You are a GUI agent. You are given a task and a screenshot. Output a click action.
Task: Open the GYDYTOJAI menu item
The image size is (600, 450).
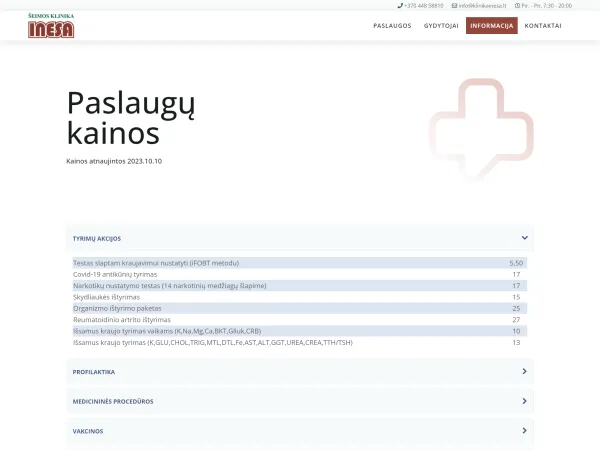pyautogui.click(x=441, y=26)
